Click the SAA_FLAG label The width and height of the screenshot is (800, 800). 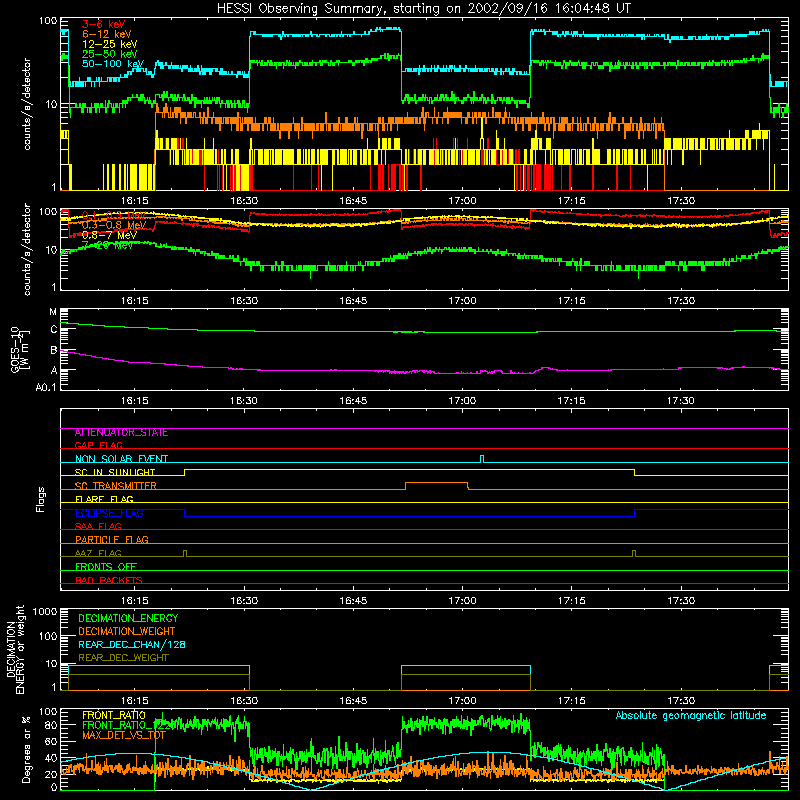coord(98,527)
